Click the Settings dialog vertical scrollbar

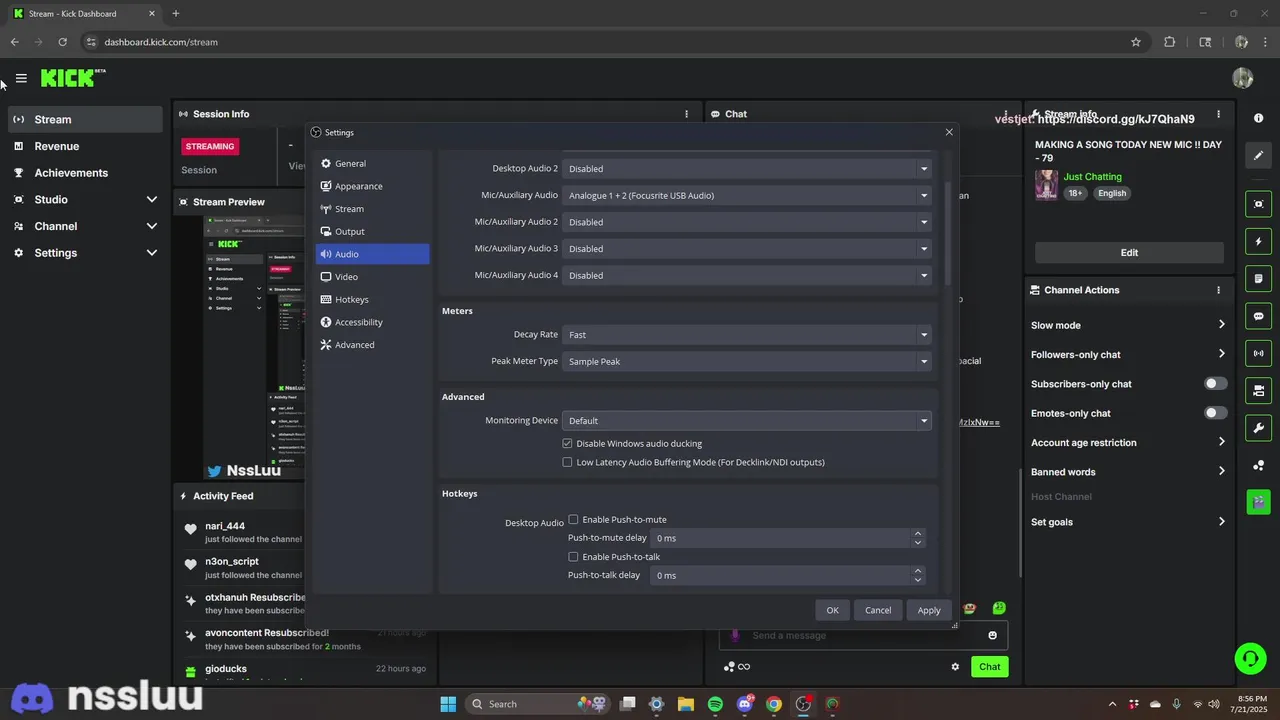(948, 235)
